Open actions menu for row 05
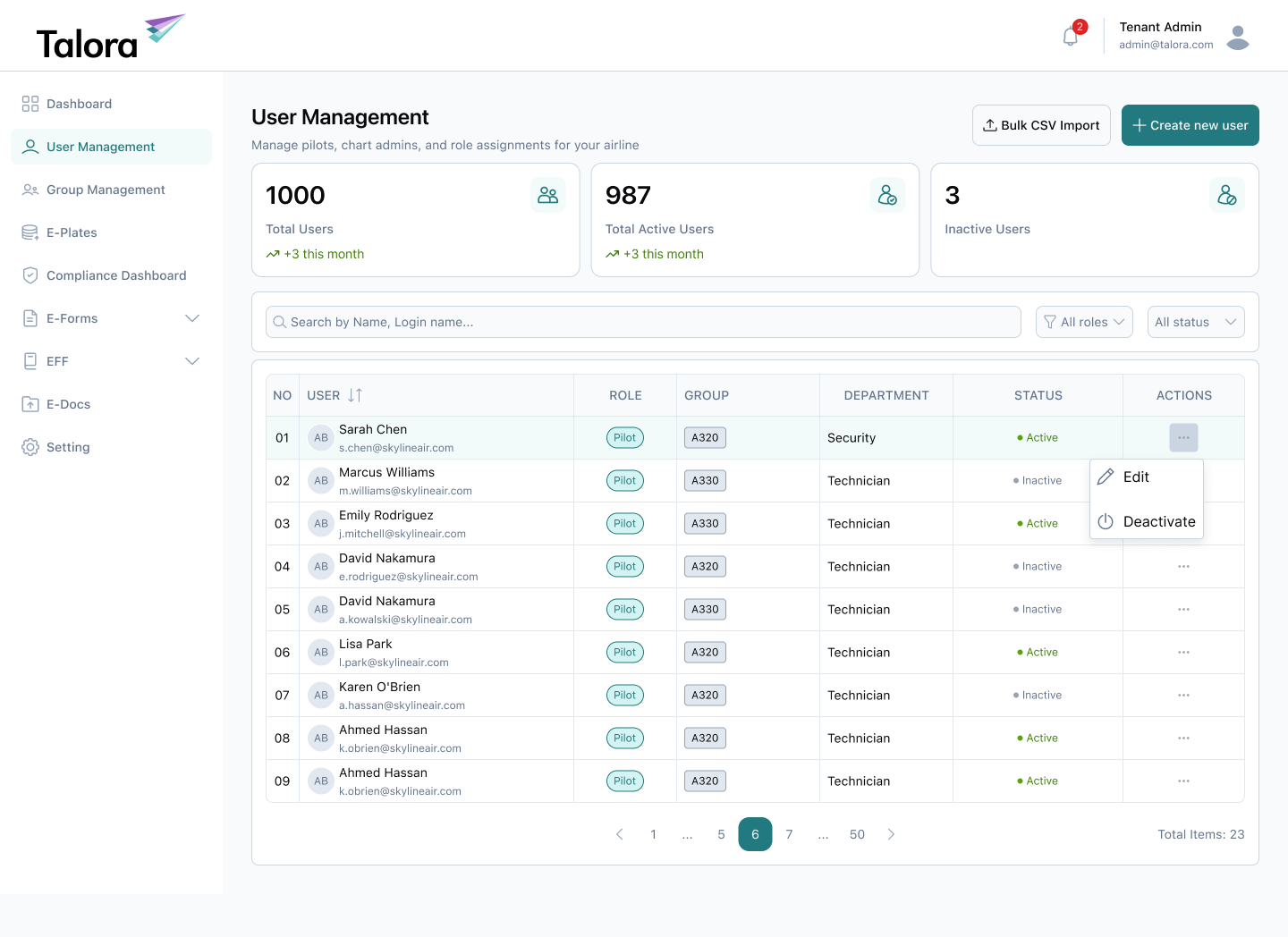 pyautogui.click(x=1183, y=609)
